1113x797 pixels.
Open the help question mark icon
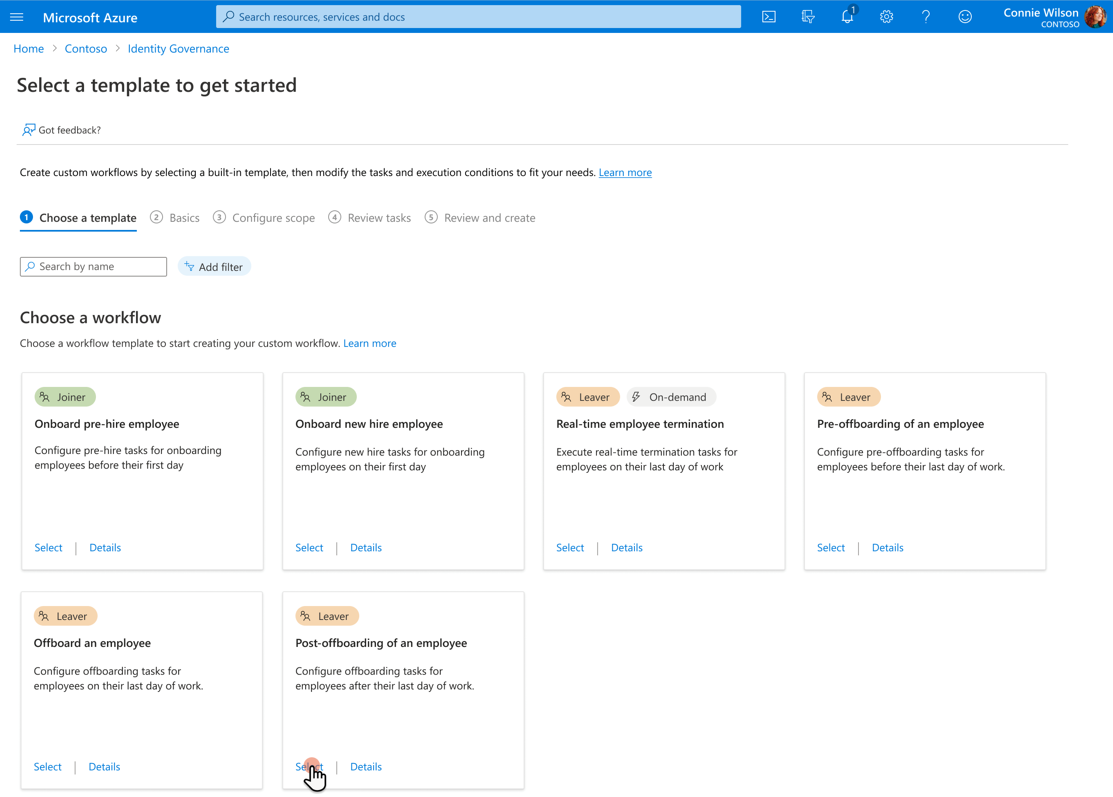coord(926,17)
